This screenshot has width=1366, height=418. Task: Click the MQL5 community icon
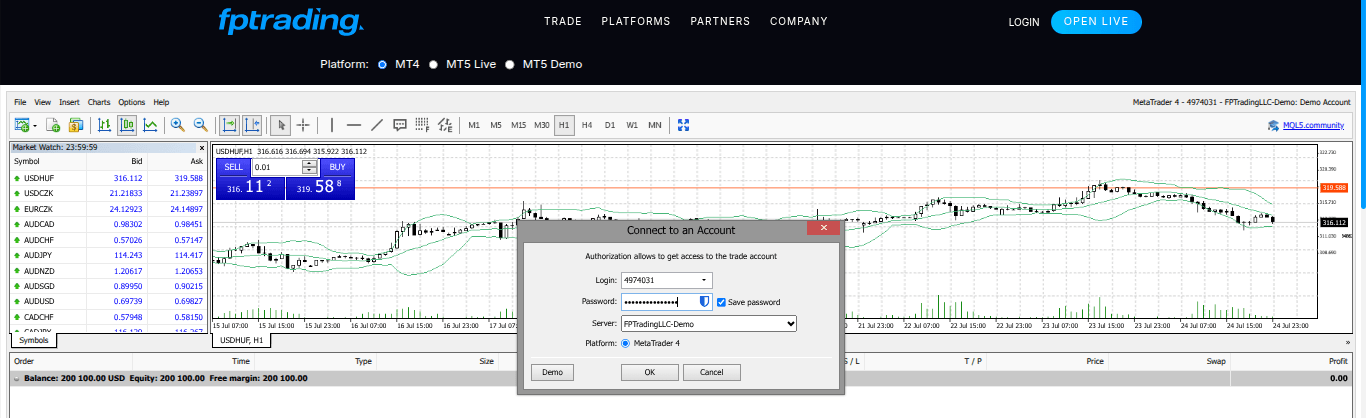(x=1273, y=125)
